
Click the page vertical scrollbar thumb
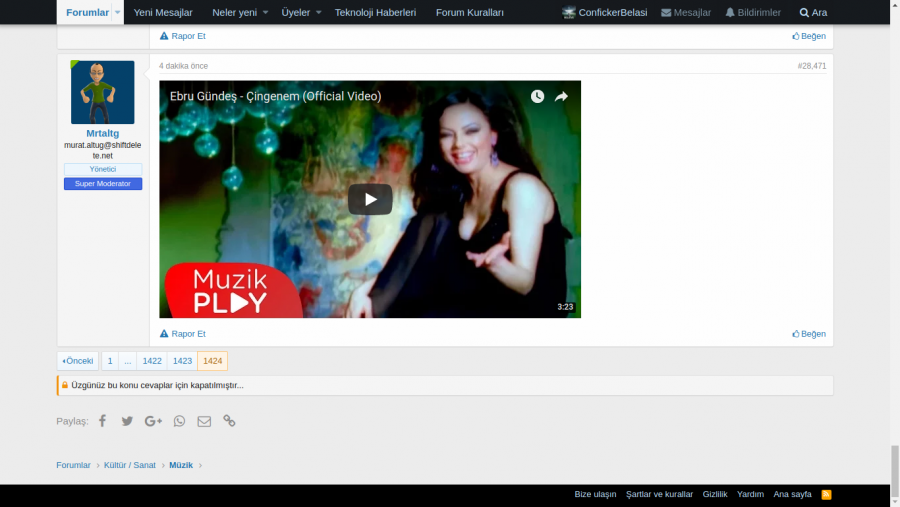point(895,471)
